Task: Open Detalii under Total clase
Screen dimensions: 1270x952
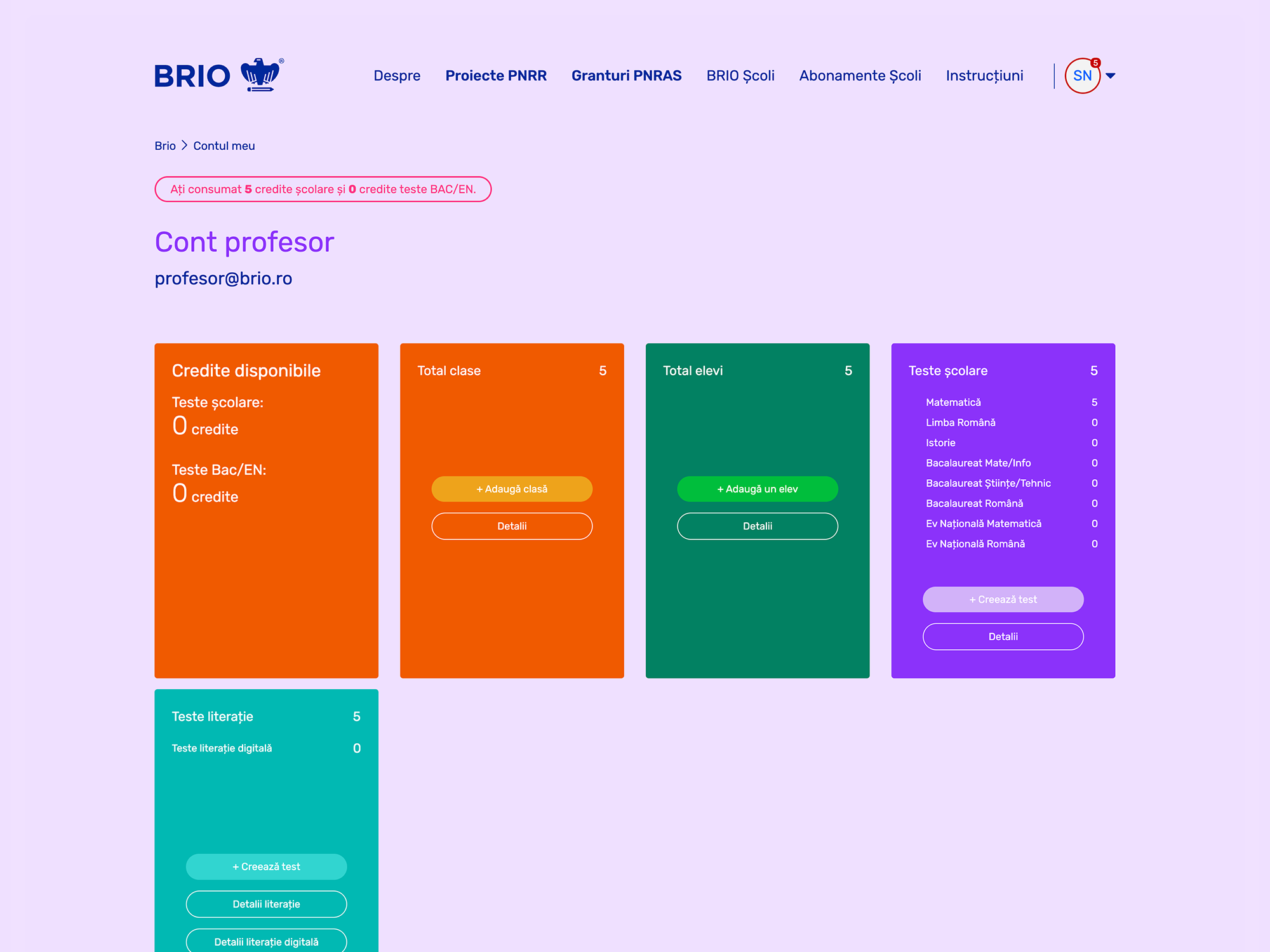Action: coord(512,526)
